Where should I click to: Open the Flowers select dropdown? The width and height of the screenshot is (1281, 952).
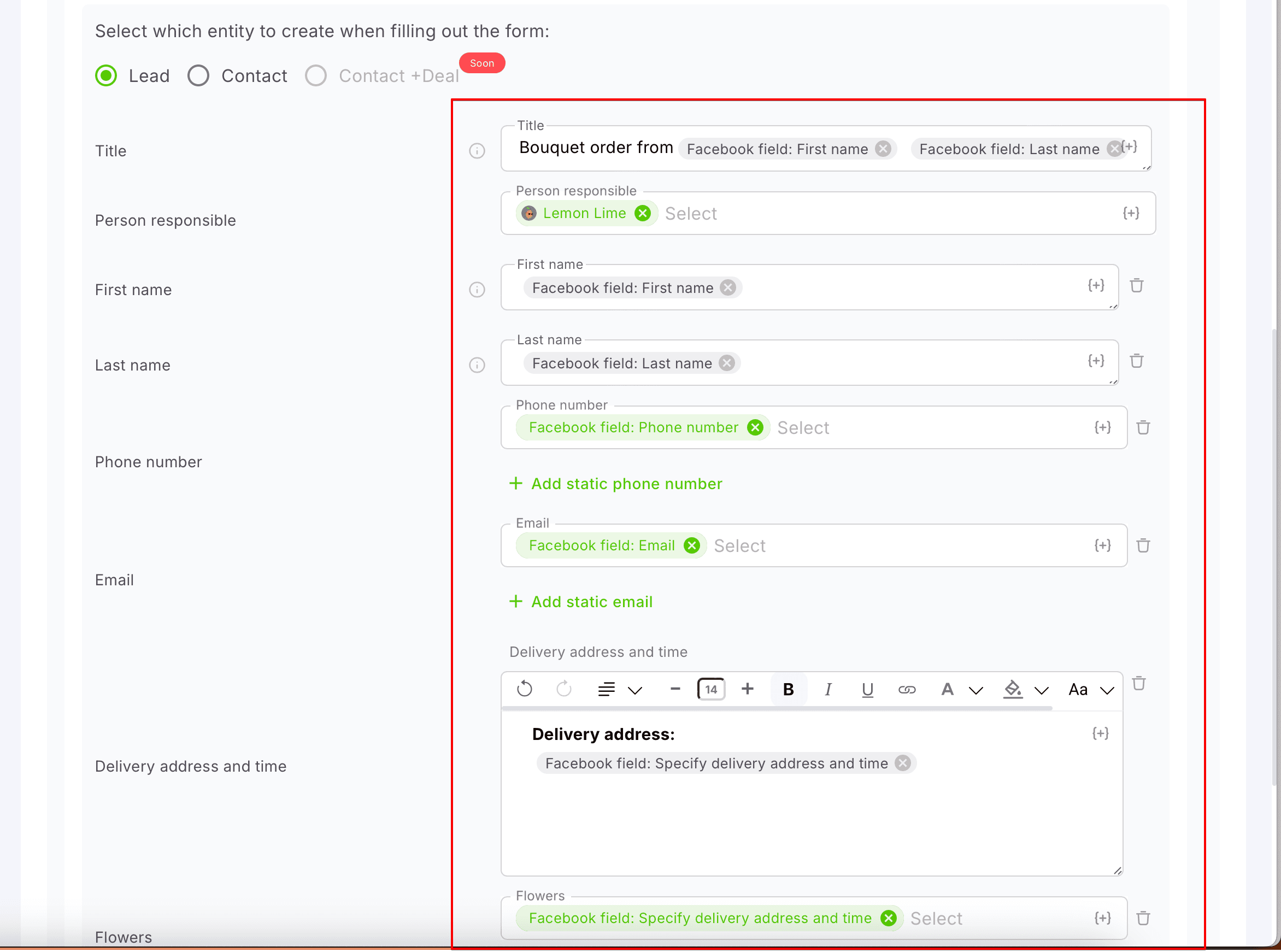[936, 919]
